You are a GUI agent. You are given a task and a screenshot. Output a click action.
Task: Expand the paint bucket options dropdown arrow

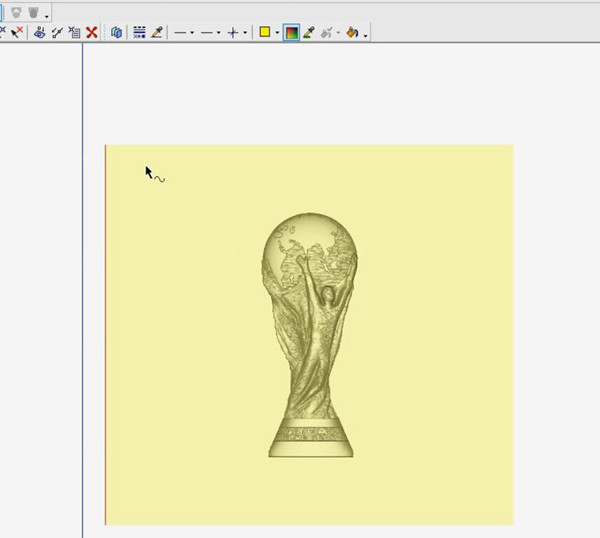(365, 34)
